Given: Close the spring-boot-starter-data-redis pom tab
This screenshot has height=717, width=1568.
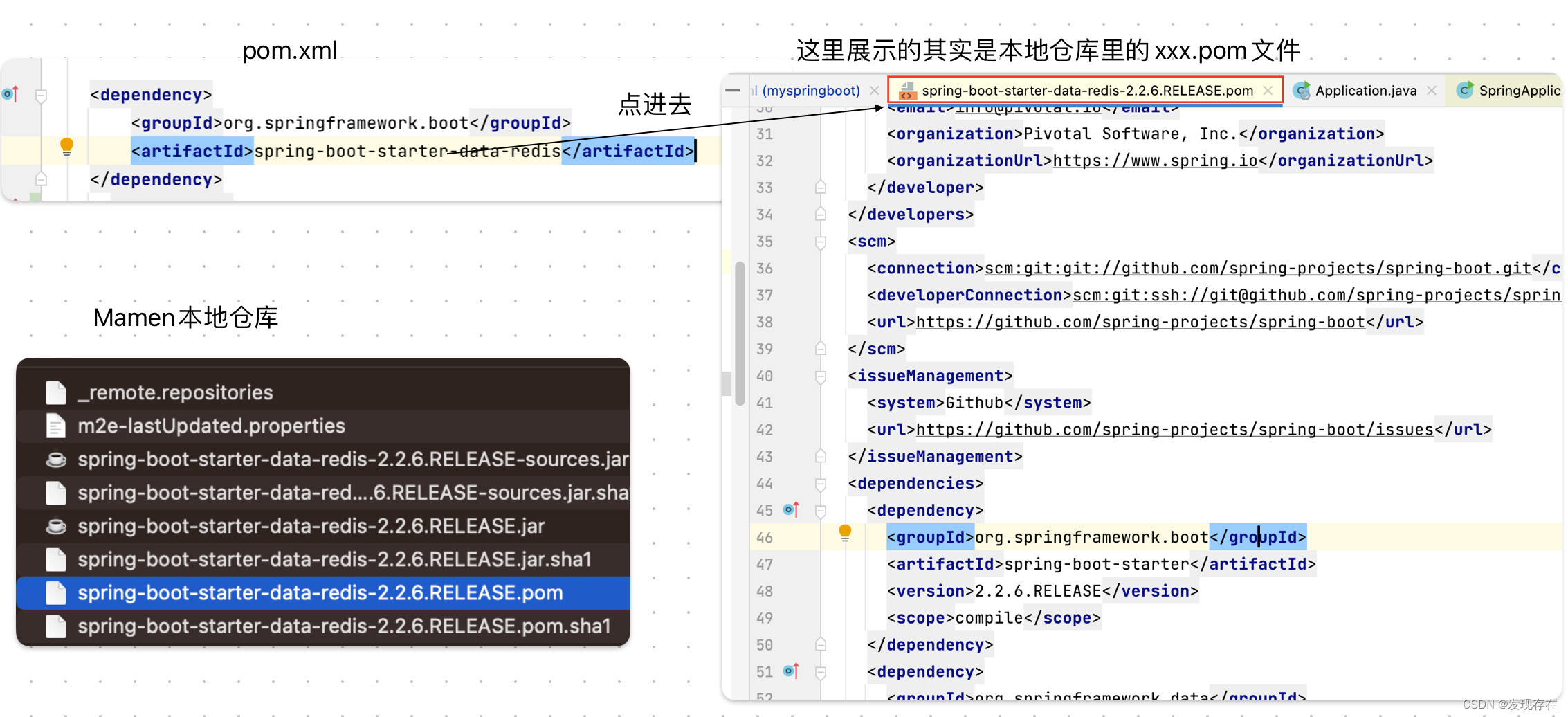Looking at the screenshot, I should (x=1268, y=91).
